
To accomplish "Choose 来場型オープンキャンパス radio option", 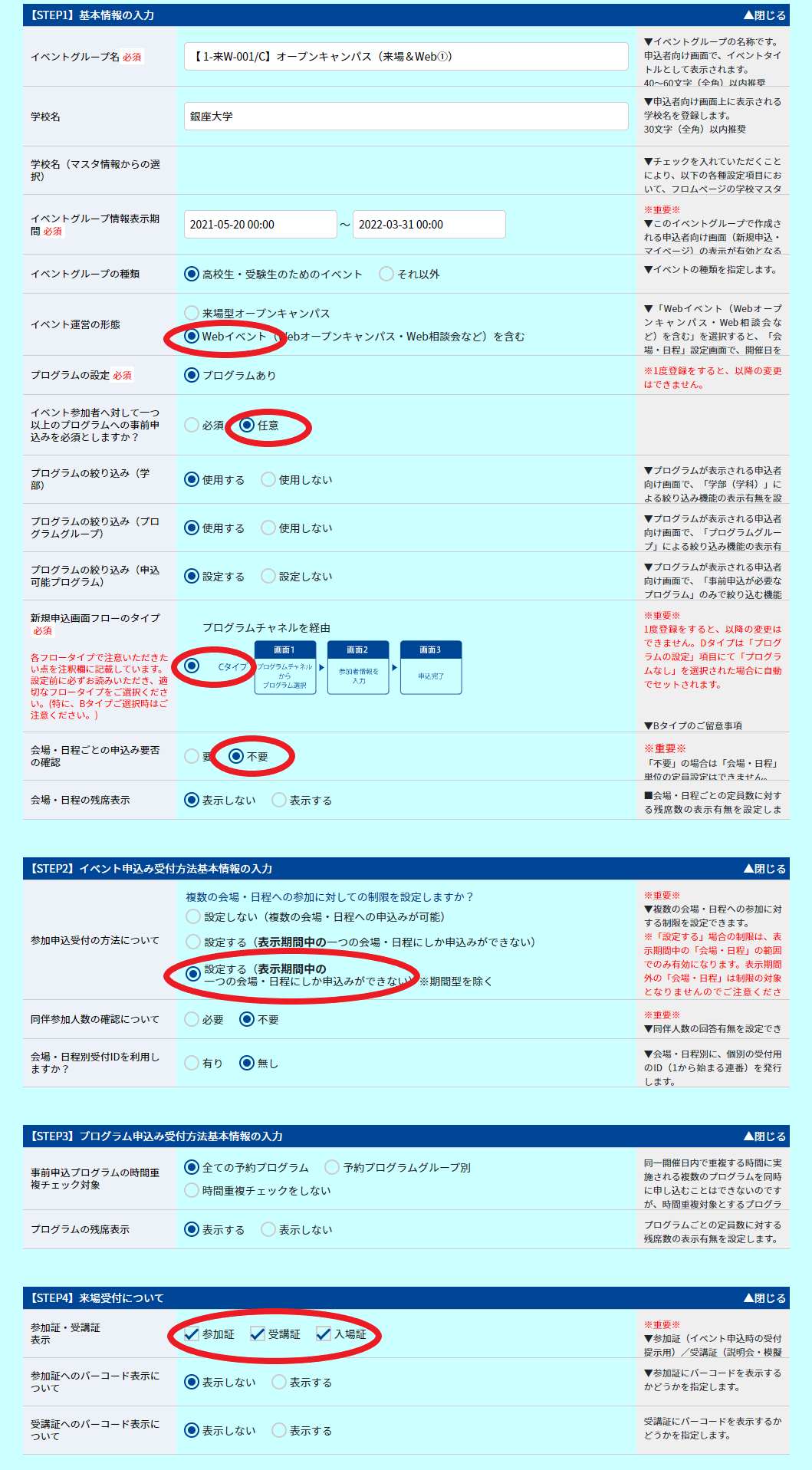I will (x=192, y=313).
